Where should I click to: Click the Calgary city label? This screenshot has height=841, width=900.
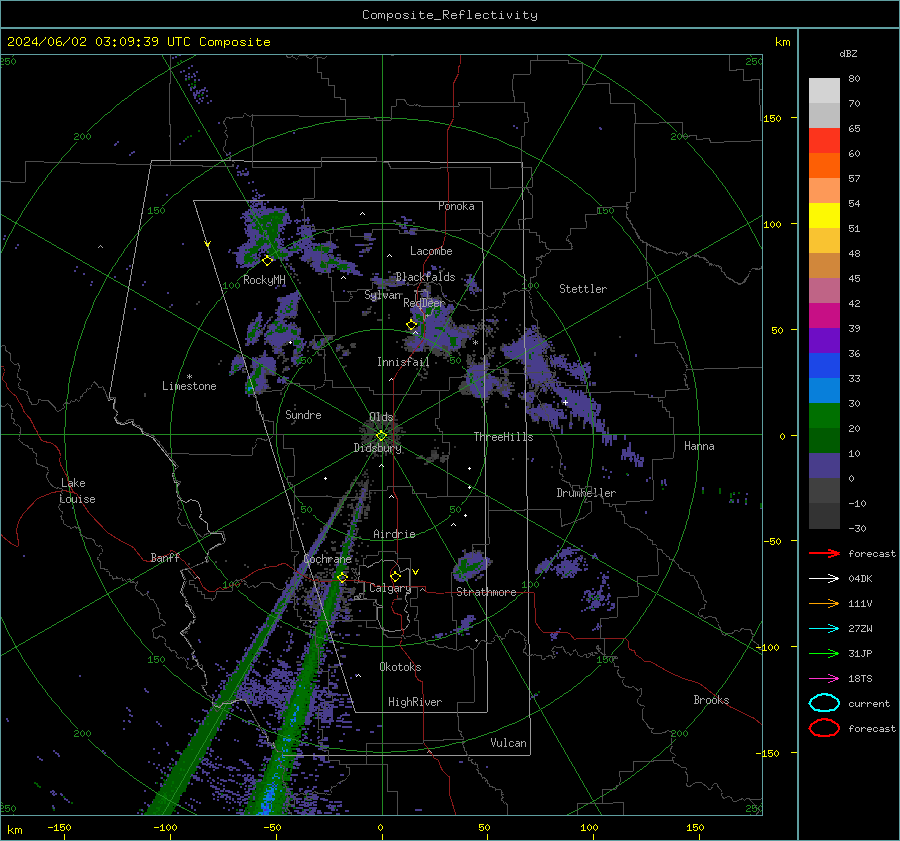[x=390, y=588]
